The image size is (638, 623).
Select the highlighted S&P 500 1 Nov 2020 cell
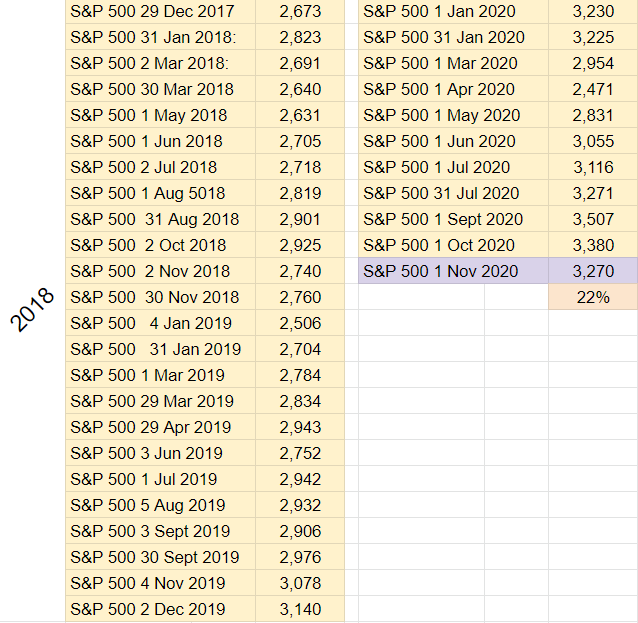453,271
